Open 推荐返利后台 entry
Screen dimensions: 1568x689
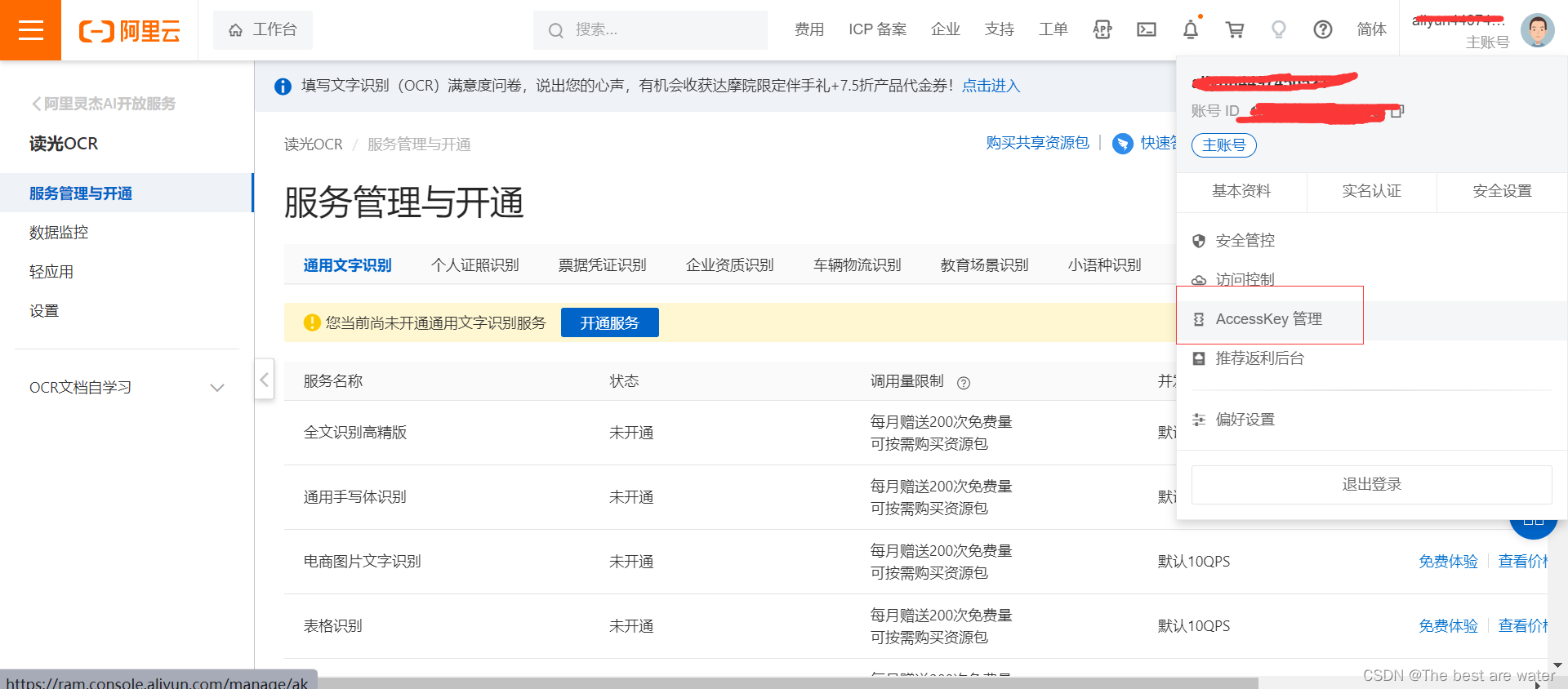click(x=1372, y=358)
